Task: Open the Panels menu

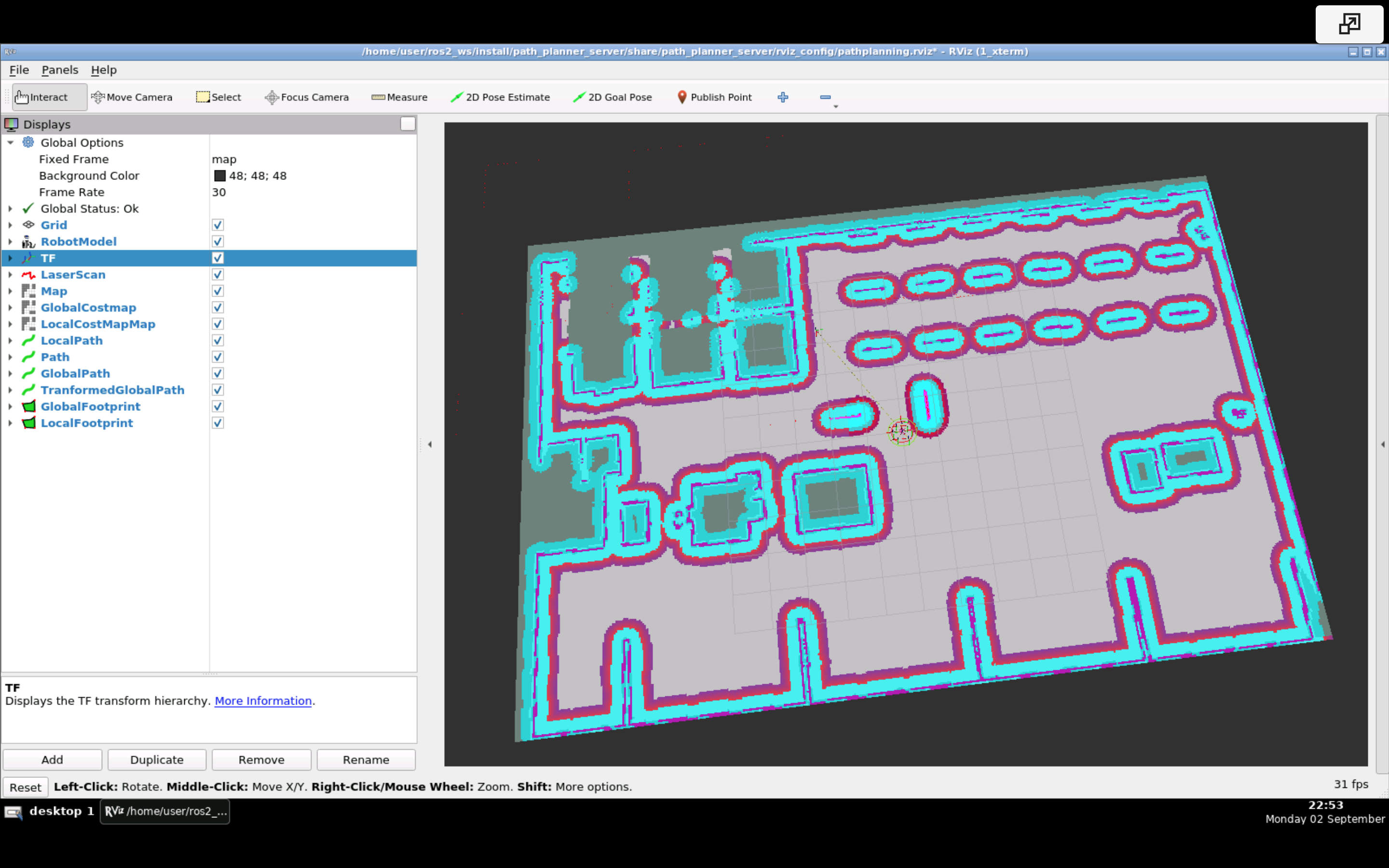Action: coord(58,69)
